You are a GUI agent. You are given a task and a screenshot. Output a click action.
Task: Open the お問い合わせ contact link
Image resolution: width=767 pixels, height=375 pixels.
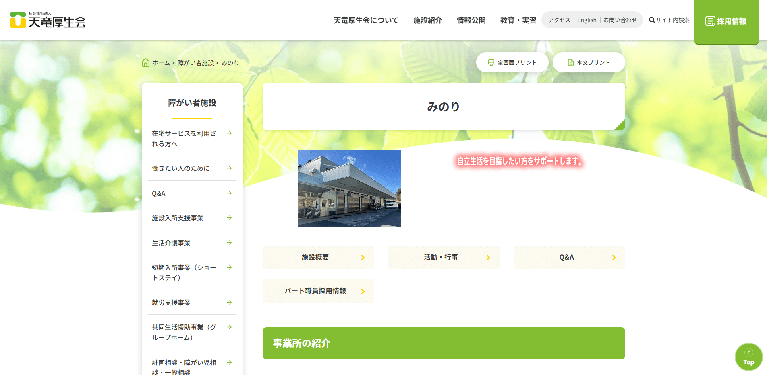(x=620, y=21)
